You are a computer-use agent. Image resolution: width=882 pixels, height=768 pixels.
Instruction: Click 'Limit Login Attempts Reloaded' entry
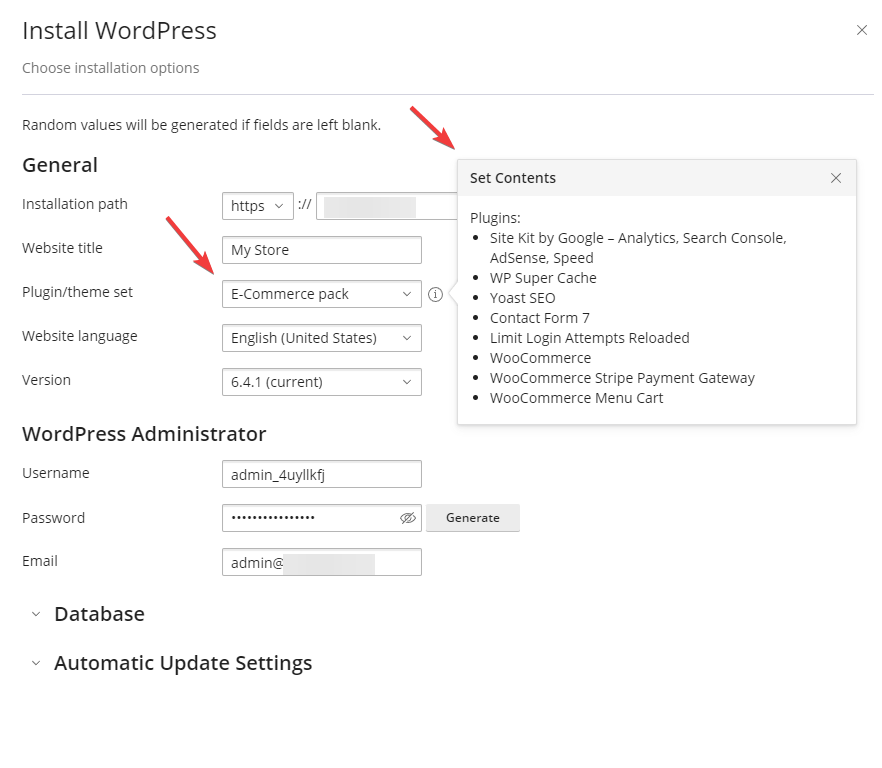click(x=590, y=338)
